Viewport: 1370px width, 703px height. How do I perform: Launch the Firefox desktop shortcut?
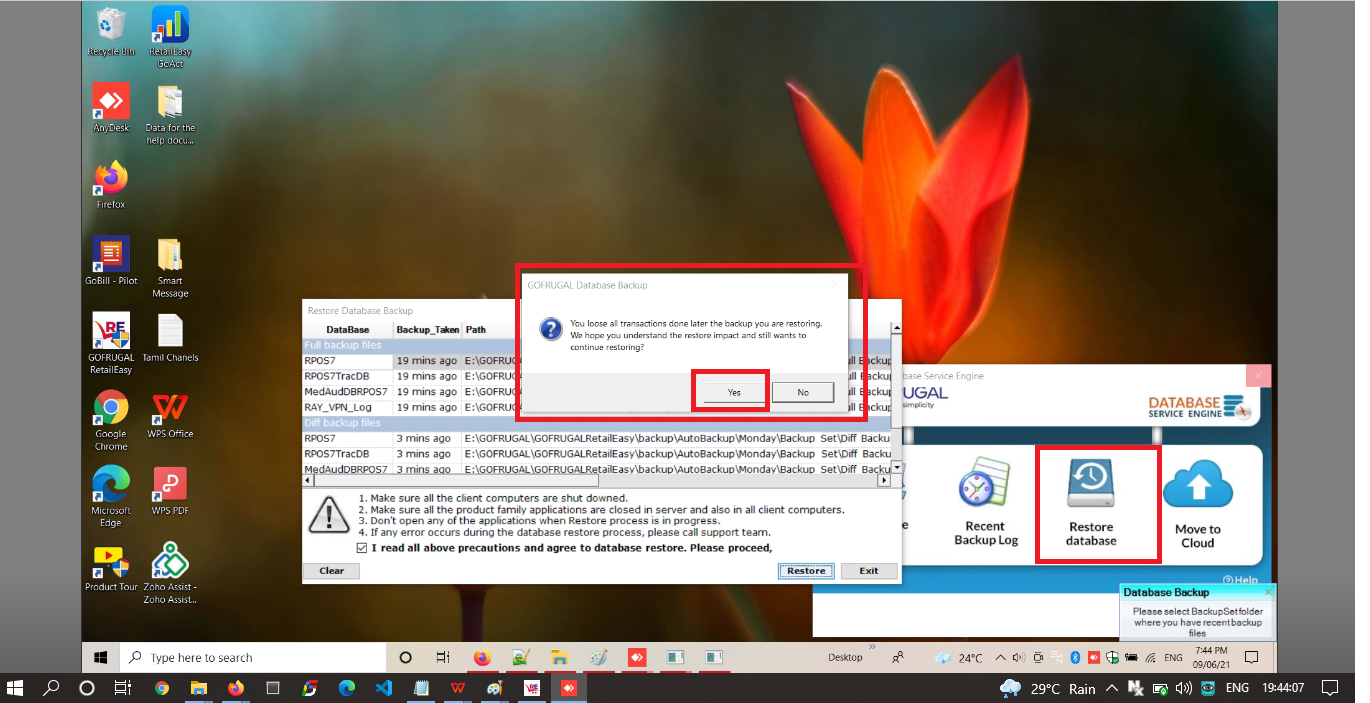pyautogui.click(x=111, y=185)
